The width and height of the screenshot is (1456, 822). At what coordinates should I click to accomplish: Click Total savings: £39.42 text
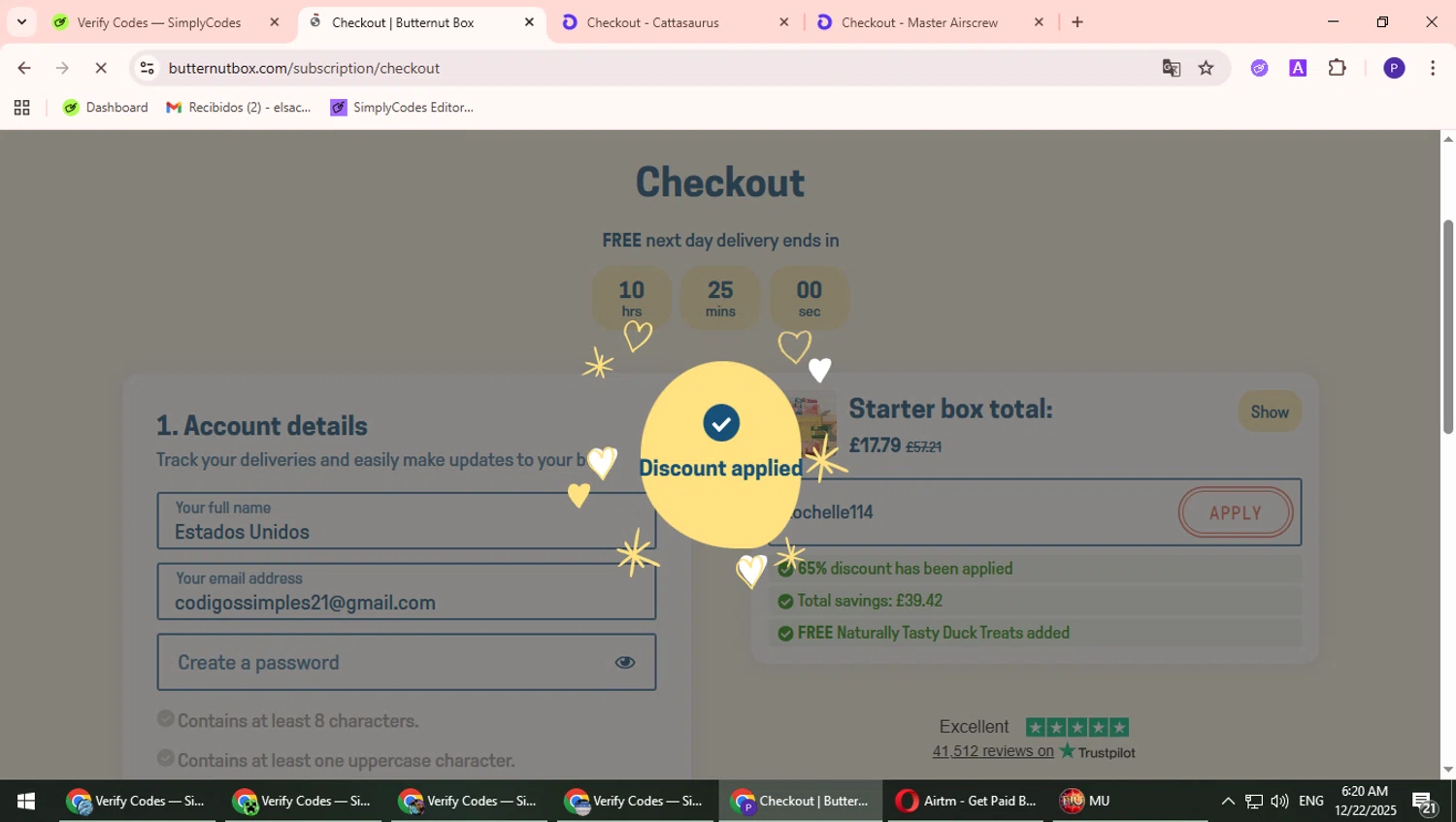coord(870,601)
